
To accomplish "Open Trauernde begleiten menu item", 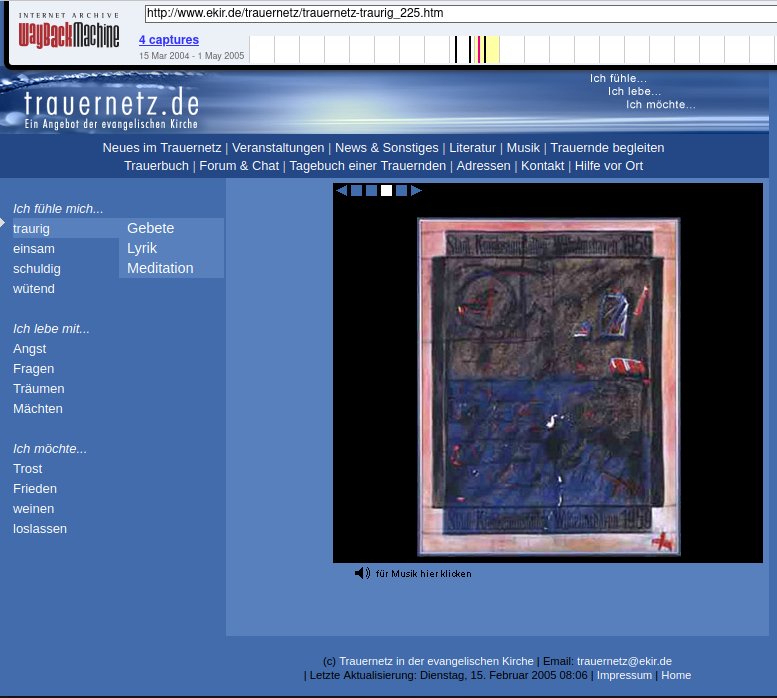I will tap(607, 148).
